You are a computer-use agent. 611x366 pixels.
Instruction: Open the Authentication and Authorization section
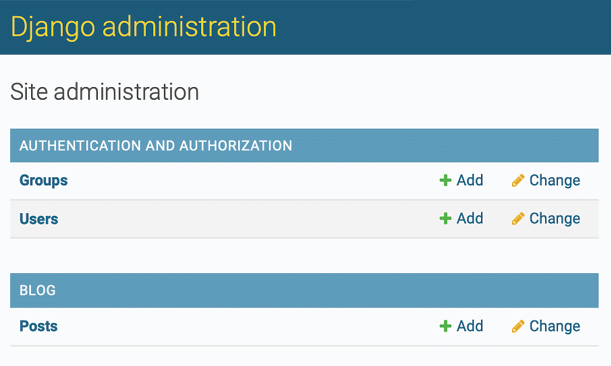pyautogui.click(x=156, y=146)
